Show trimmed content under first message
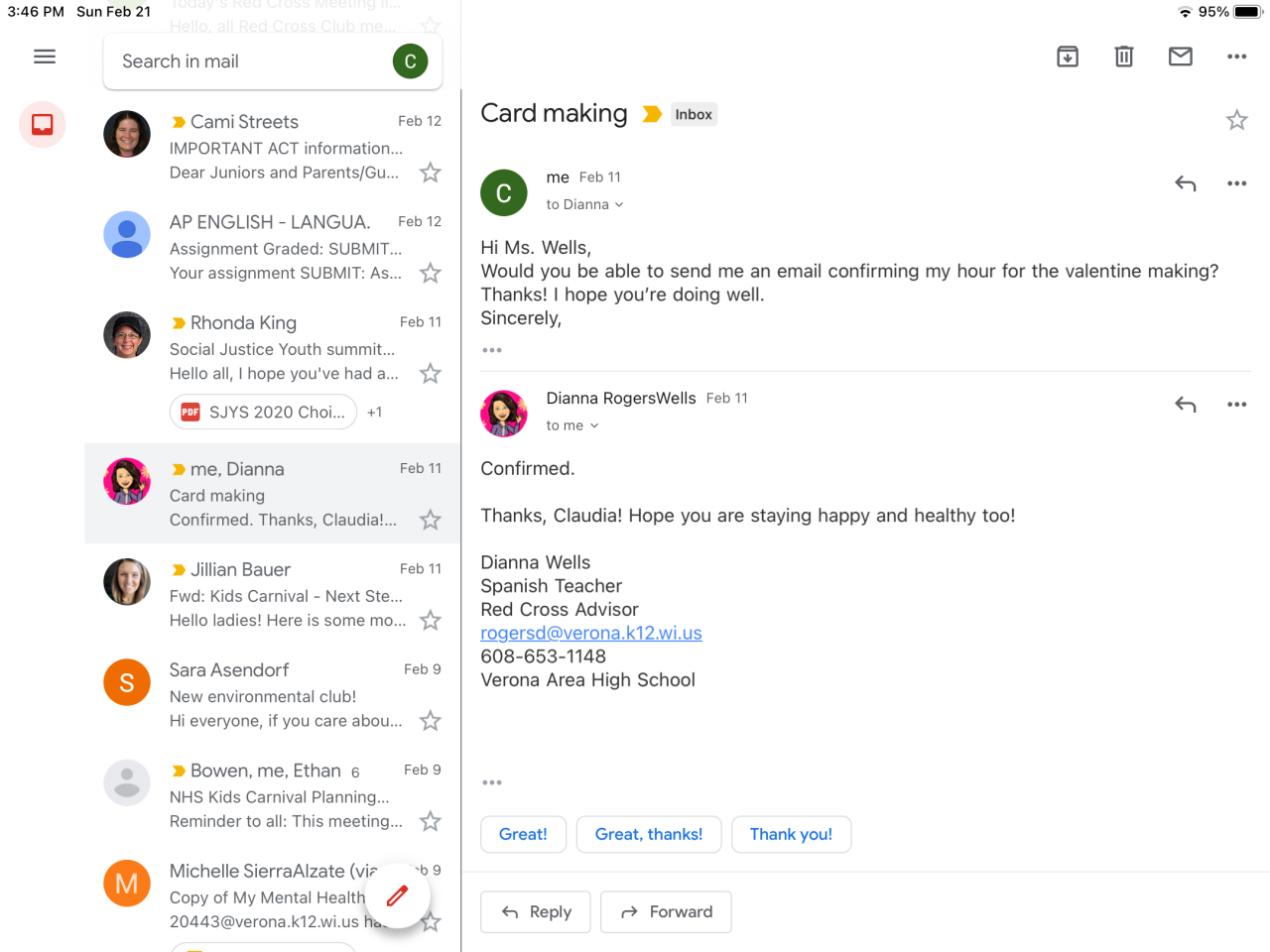1270x952 pixels. click(492, 350)
